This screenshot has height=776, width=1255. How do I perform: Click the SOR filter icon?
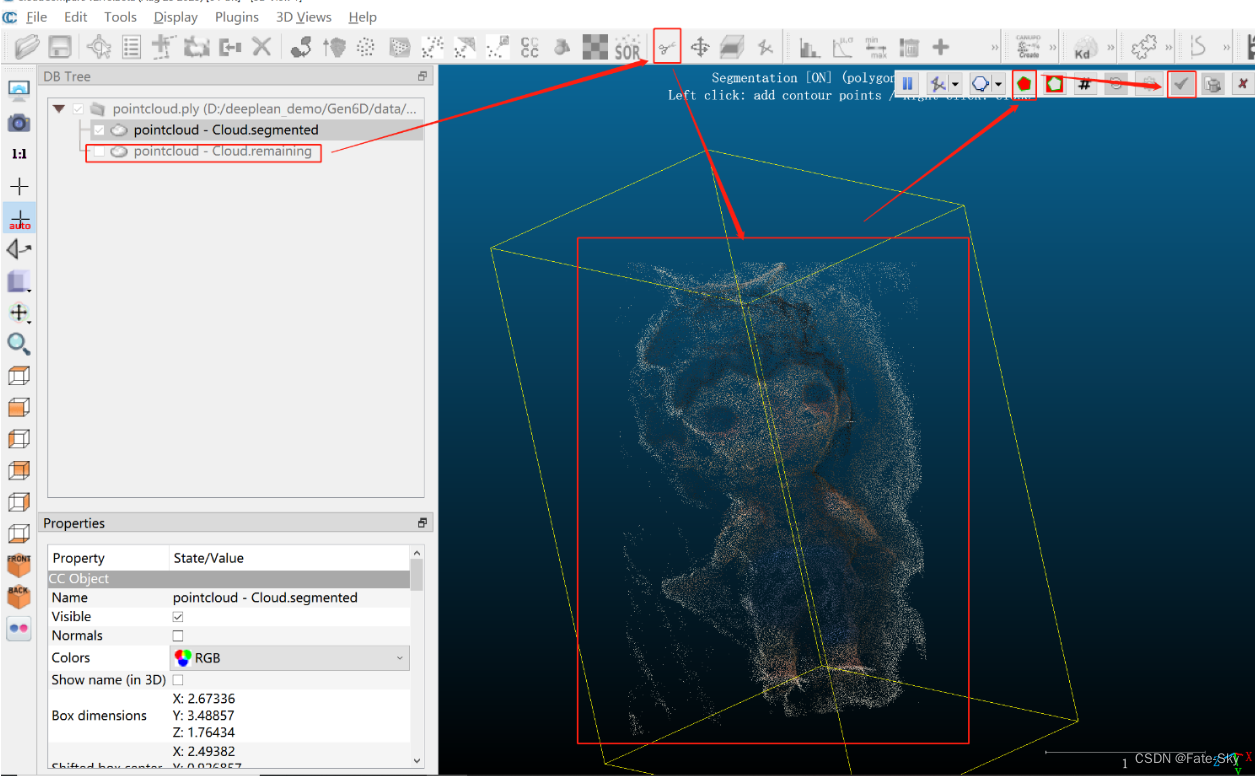coord(627,46)
